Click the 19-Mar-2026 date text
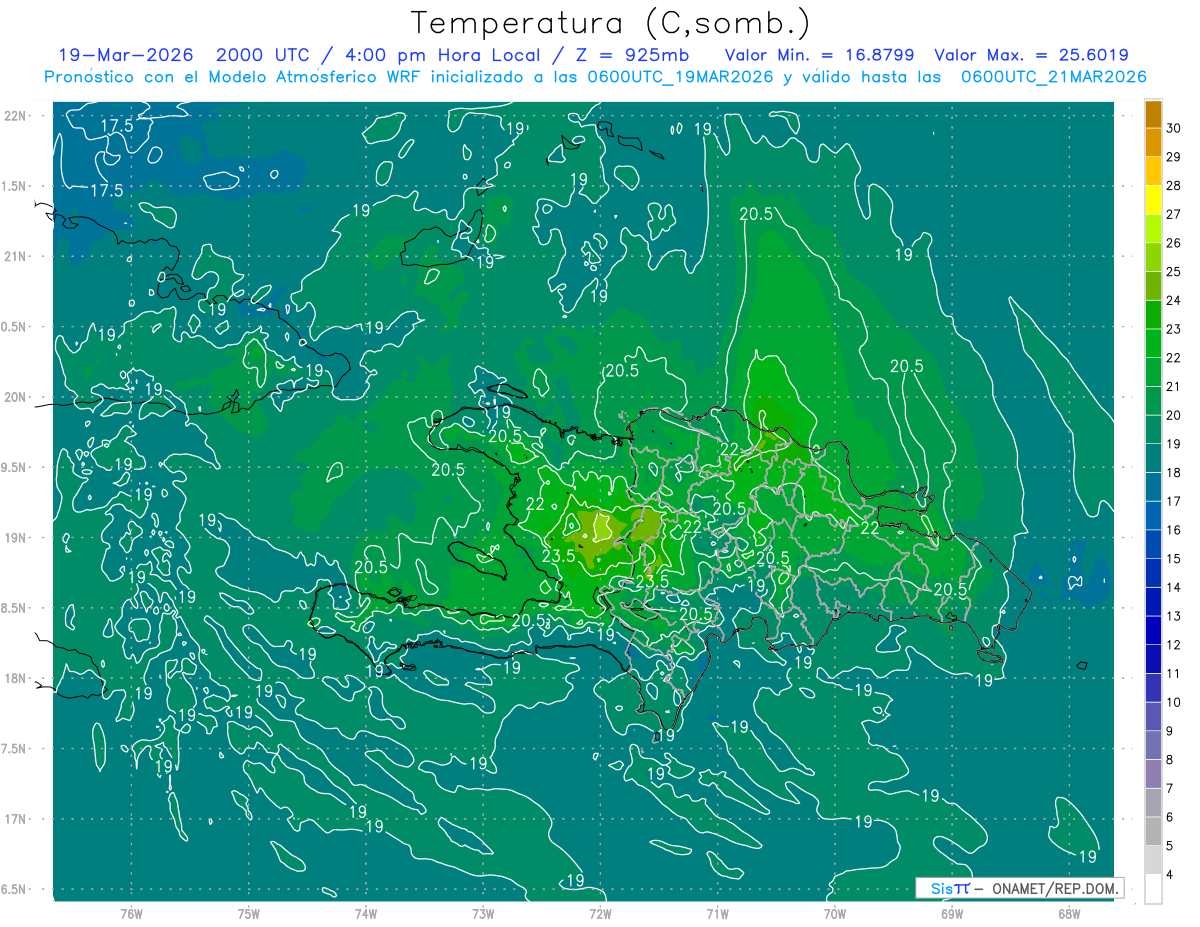This screenshot has width=1200, height=927. point(128,56)
